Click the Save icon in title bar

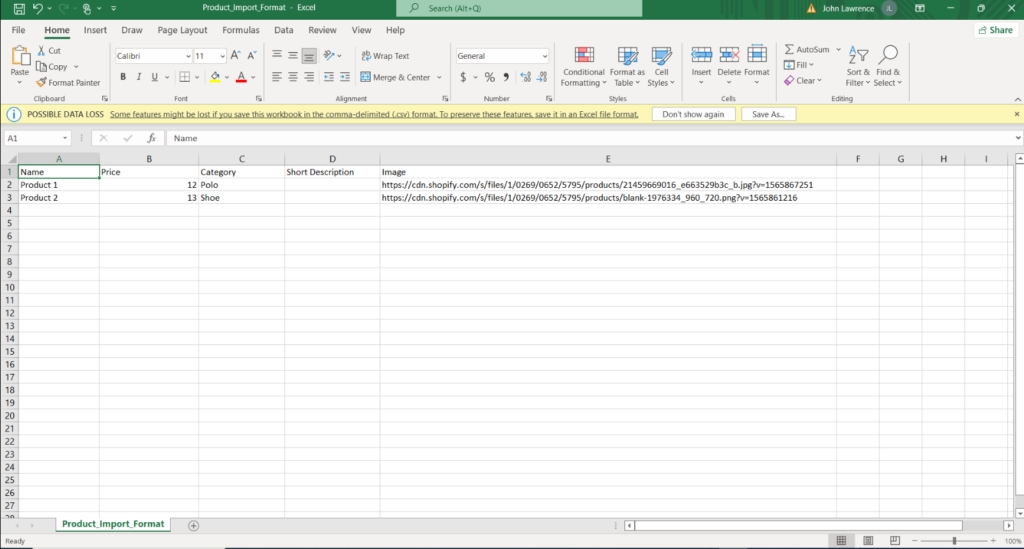18,8
